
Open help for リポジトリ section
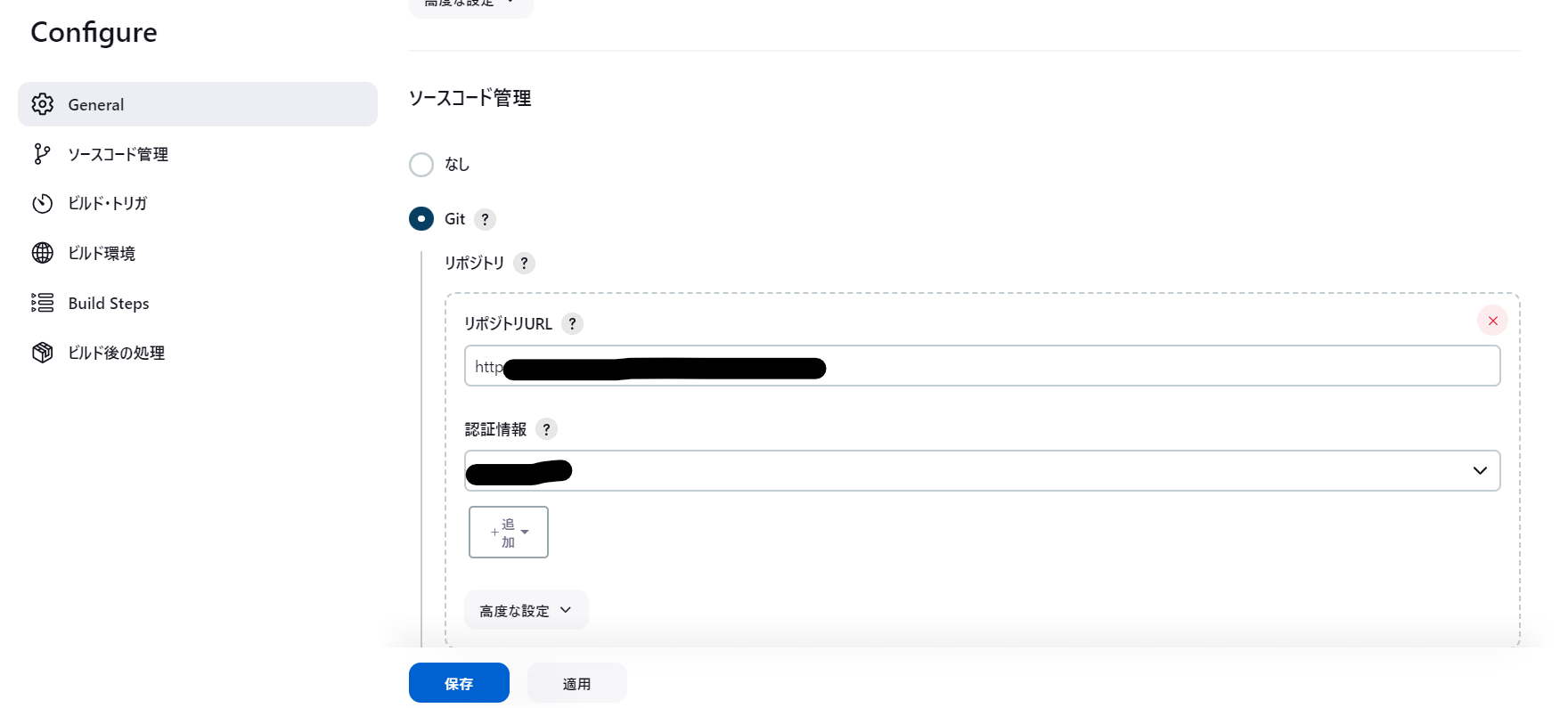click(524, 263)
